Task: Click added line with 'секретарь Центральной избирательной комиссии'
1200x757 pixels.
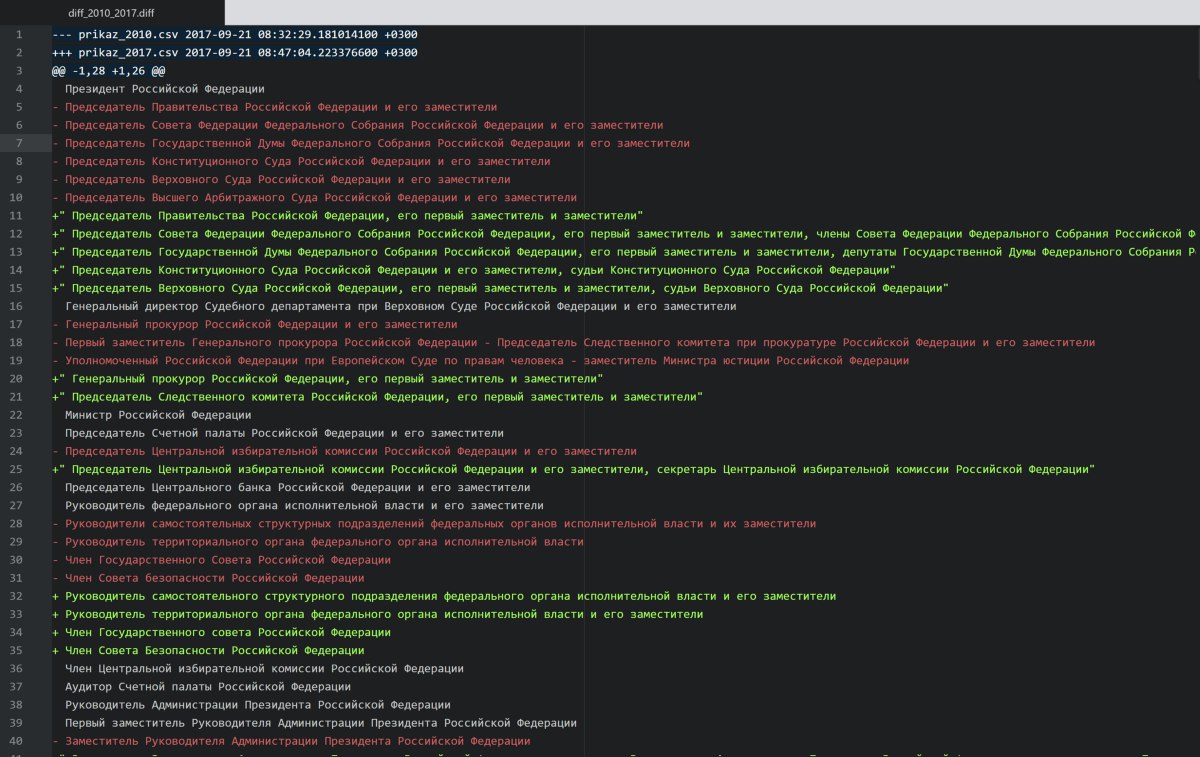Action: [574, 469]
